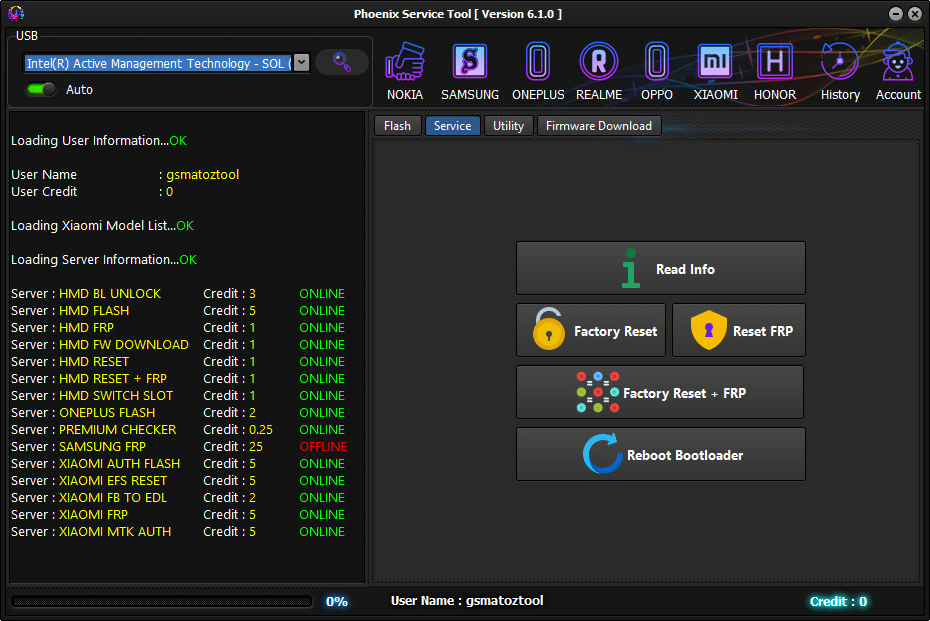
Task: Toggle the Auto USB detection switch
Action: coord(38,89)
